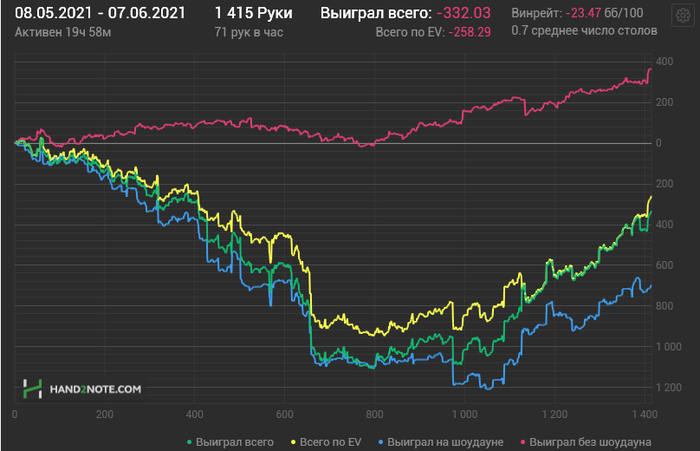Click the '71 рук в час' label
Viewport: 700px width, 451px height.
click(x=249, y=32)
